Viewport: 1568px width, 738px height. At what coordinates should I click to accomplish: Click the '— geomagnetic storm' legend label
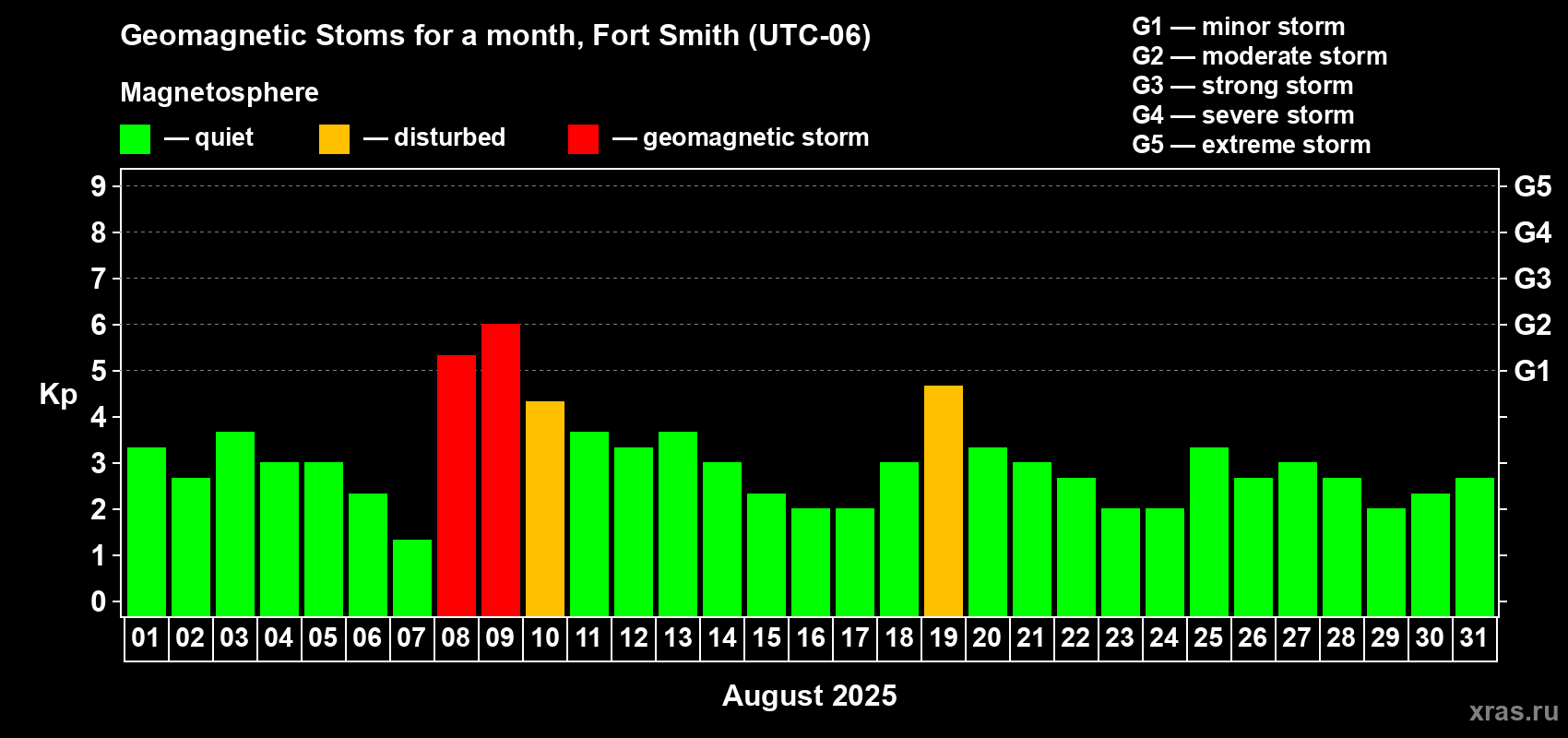tap(741, 138)
